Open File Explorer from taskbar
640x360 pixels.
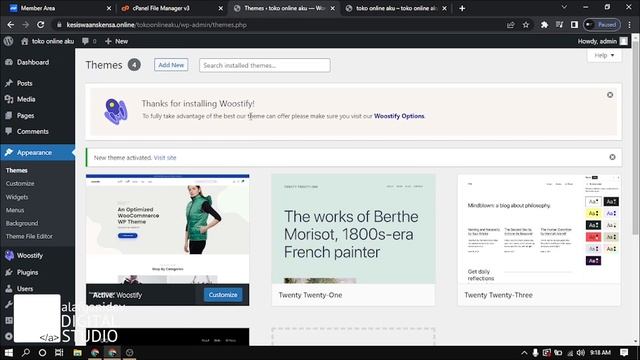coord(78,353)
